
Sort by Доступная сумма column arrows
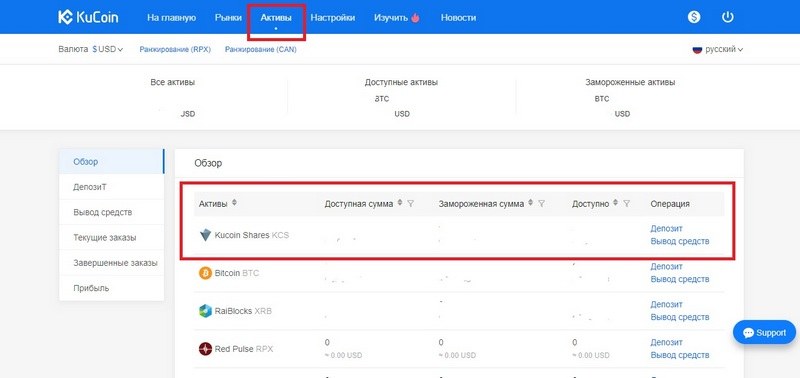click(400, 203)
